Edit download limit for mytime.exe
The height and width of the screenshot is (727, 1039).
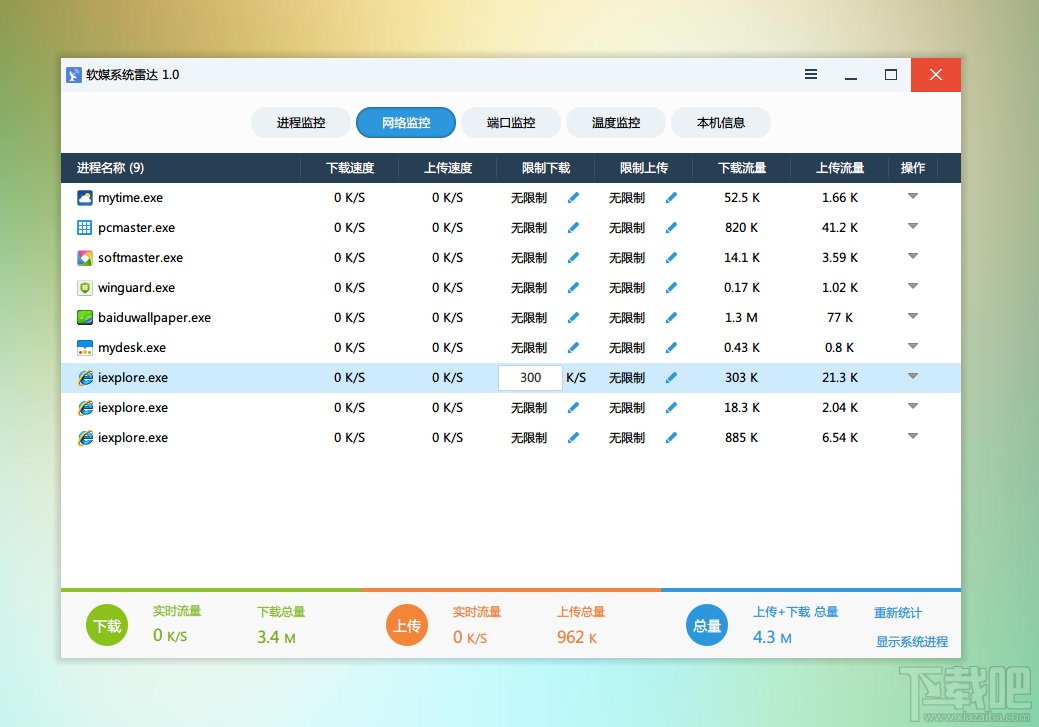tap(573, 198)
